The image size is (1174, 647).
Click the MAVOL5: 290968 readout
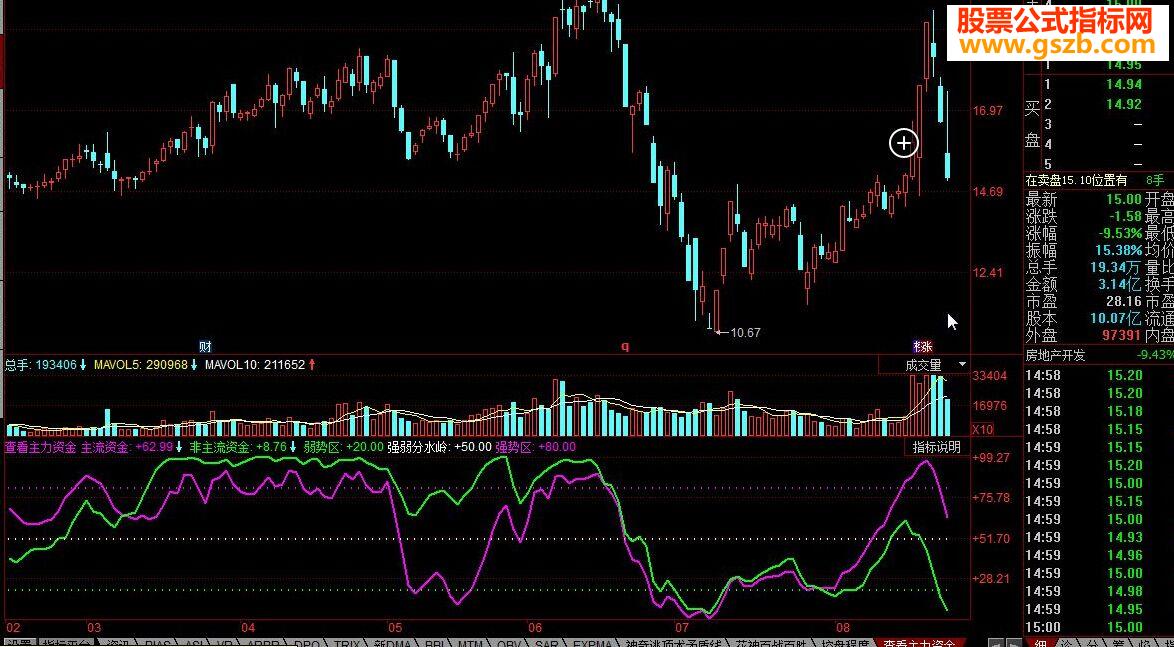143,365
